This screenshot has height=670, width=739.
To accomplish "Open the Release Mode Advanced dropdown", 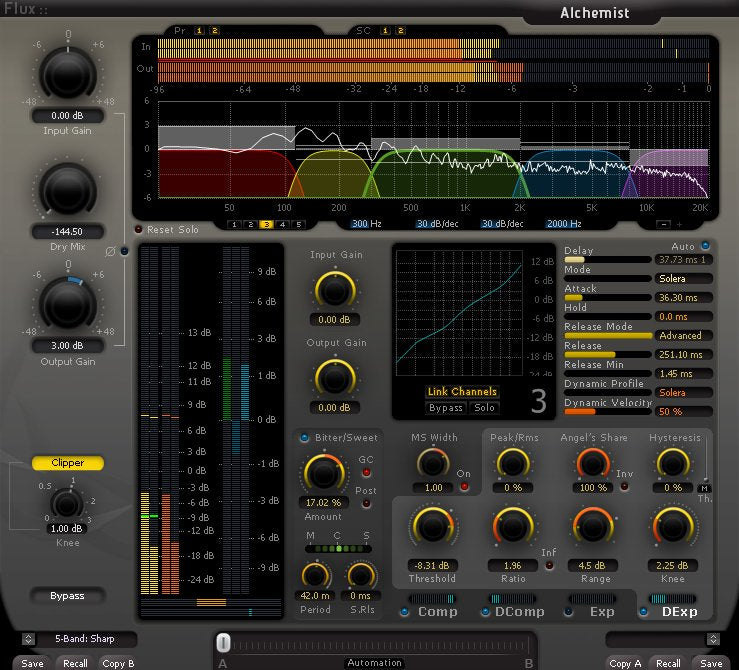I will [x=684, y=336].
